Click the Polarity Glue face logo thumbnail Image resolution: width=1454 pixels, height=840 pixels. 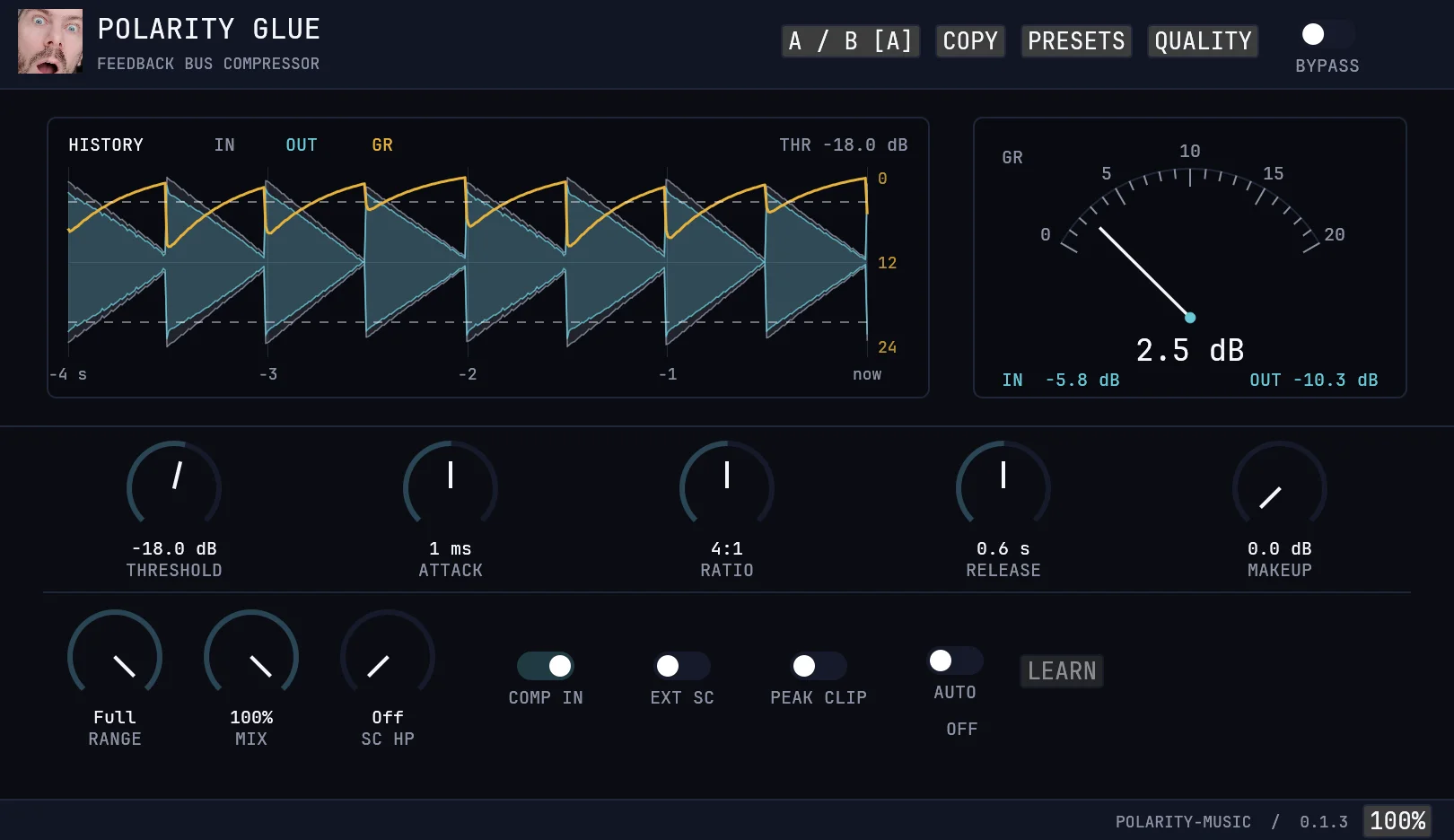coord(50,41)
